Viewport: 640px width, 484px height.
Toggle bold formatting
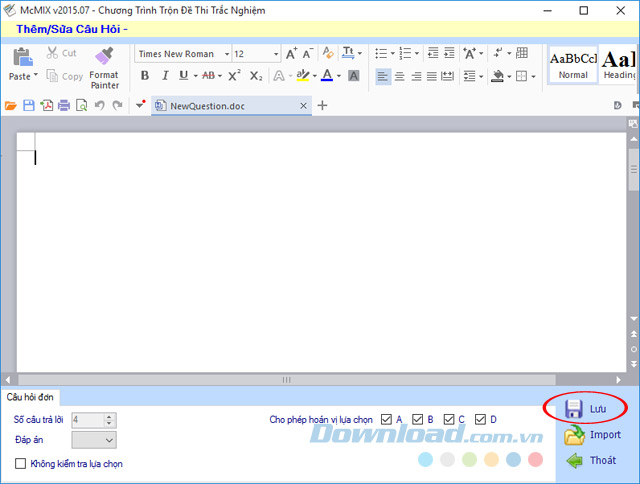click(x=144, y=76)
